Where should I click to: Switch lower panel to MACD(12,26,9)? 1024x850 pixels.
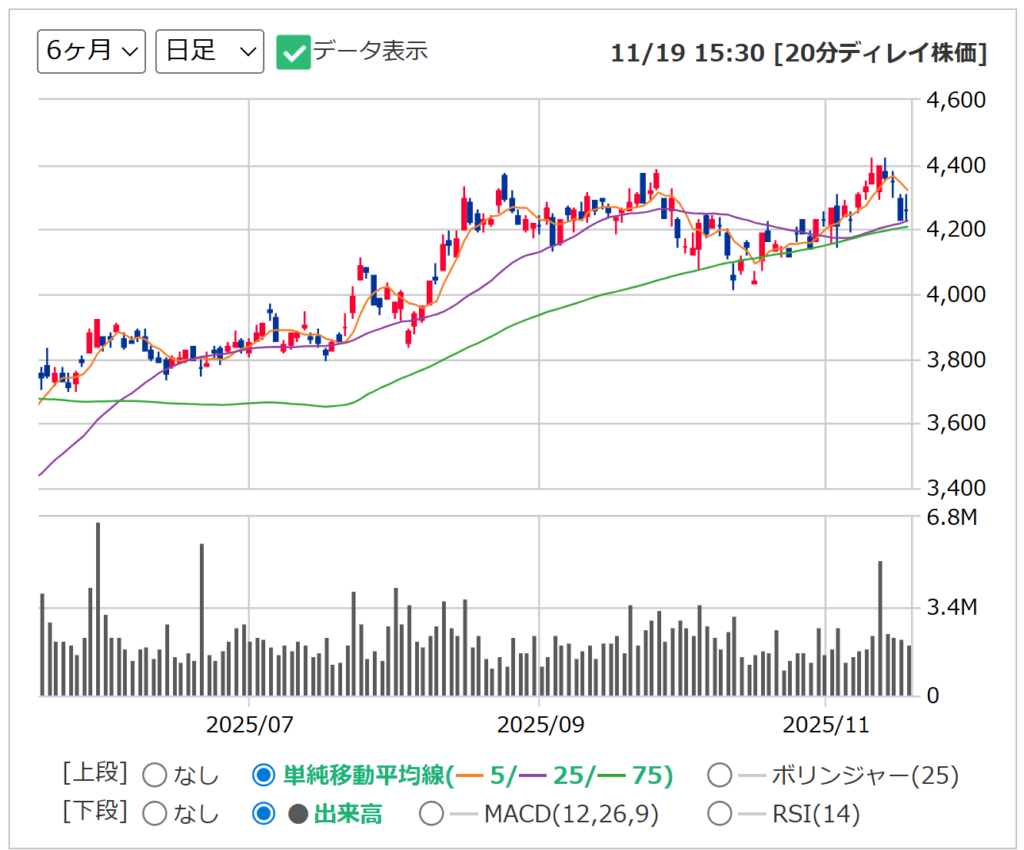click(433, 815)
